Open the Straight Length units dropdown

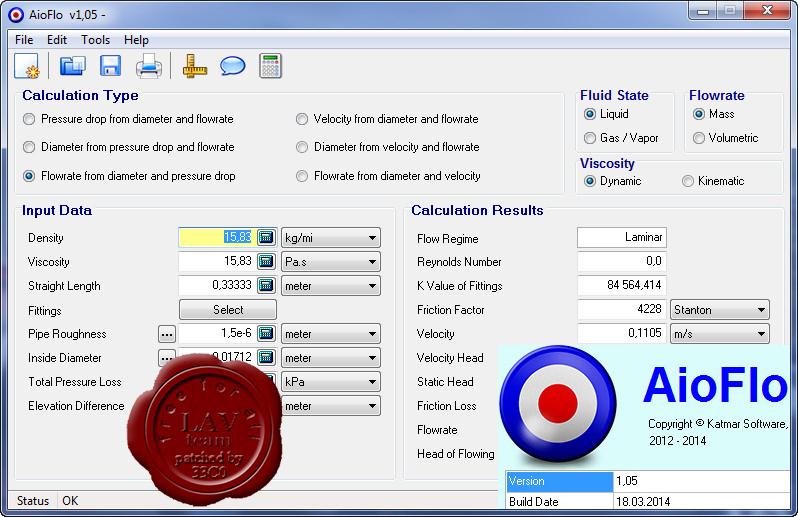(331, 285)
